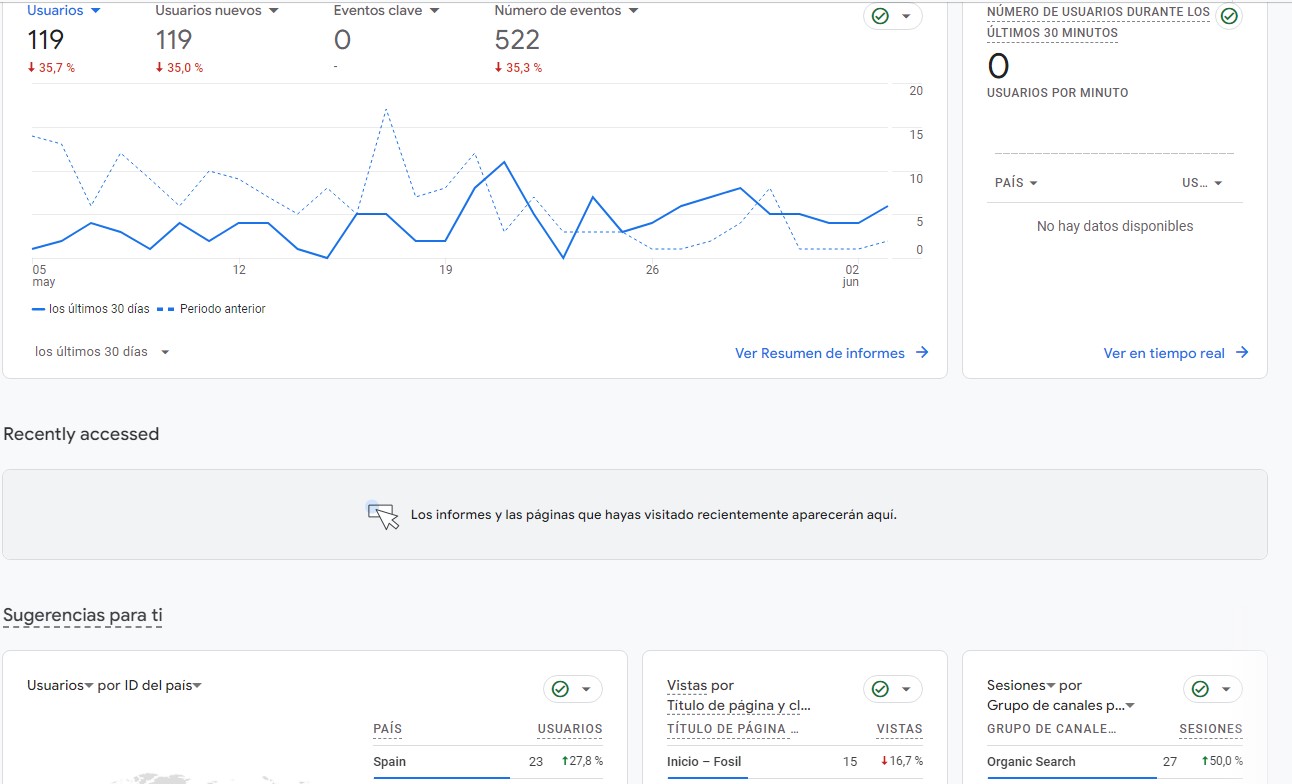Click the PAÍS column header in country card
1292x784 pixels.
click(x=387, y=729)
